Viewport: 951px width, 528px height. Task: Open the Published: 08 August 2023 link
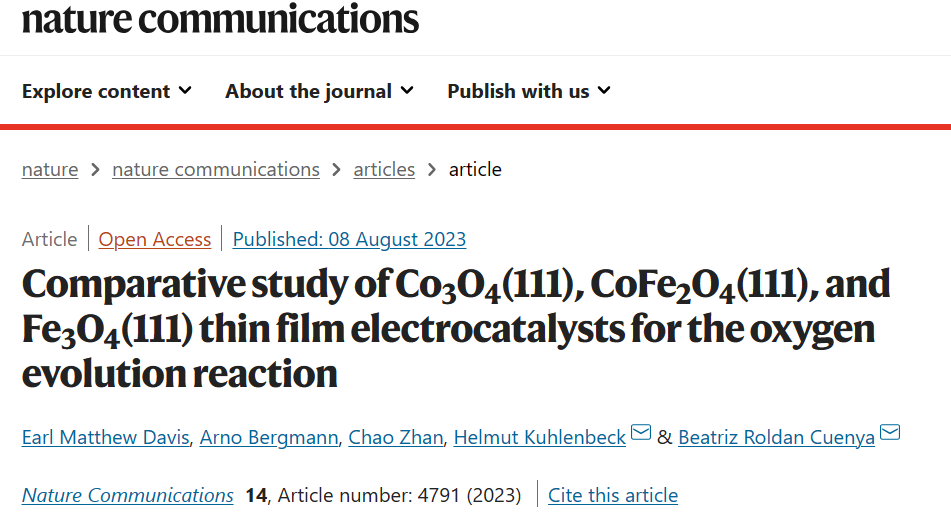[x=349, y=239]
